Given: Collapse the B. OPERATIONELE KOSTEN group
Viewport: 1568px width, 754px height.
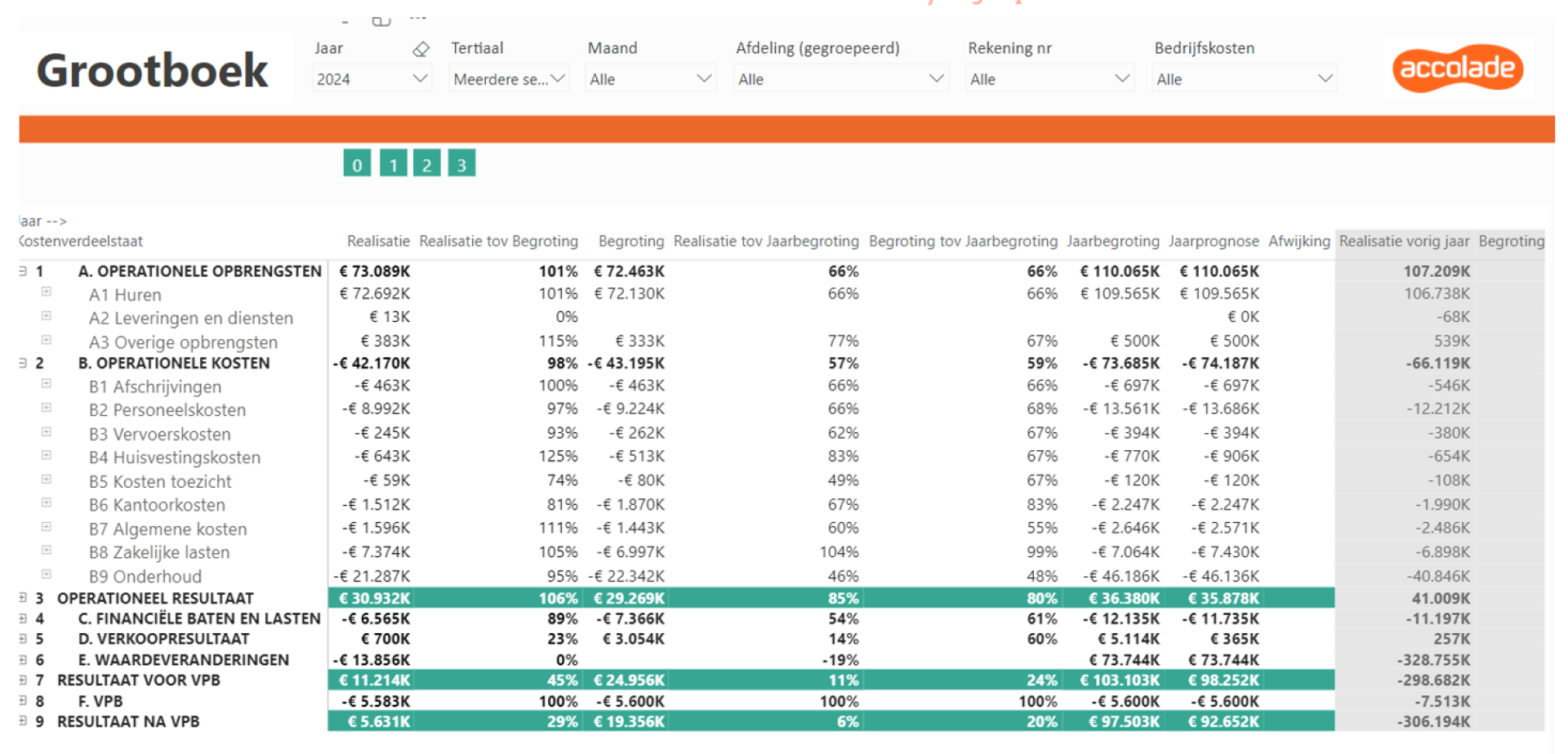Looking at the screenshot, I should tap(24, 363).
